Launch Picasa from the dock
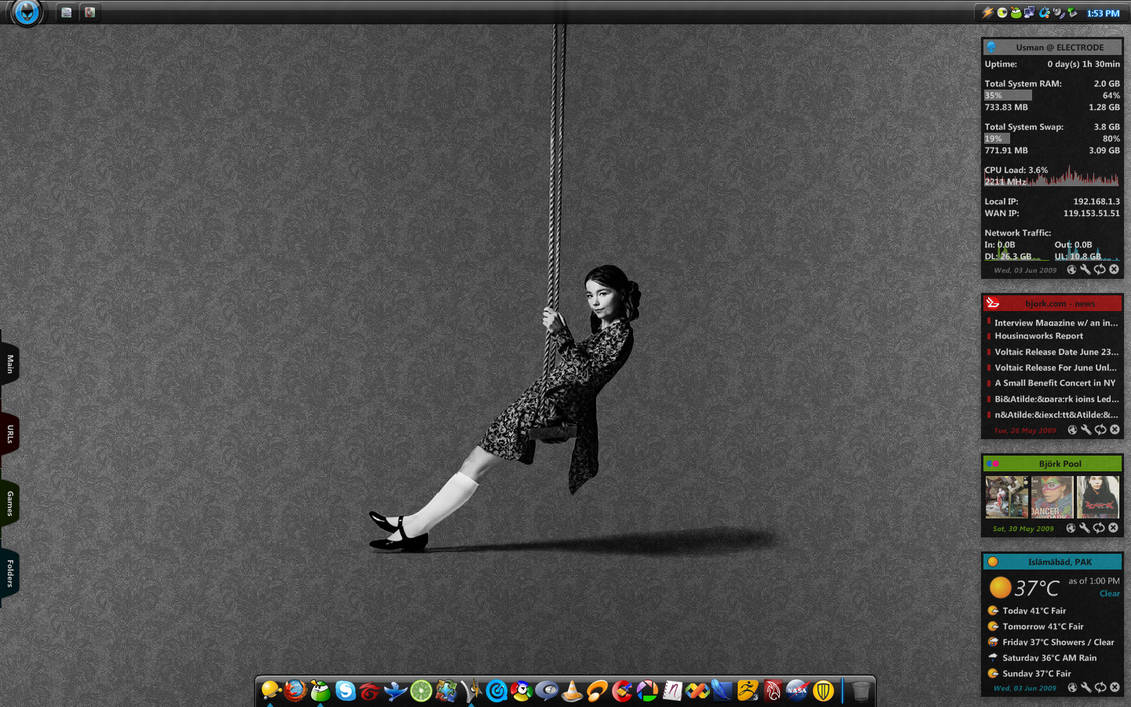1131x707 pixels. pyautogui.click(x=648, y=691)
